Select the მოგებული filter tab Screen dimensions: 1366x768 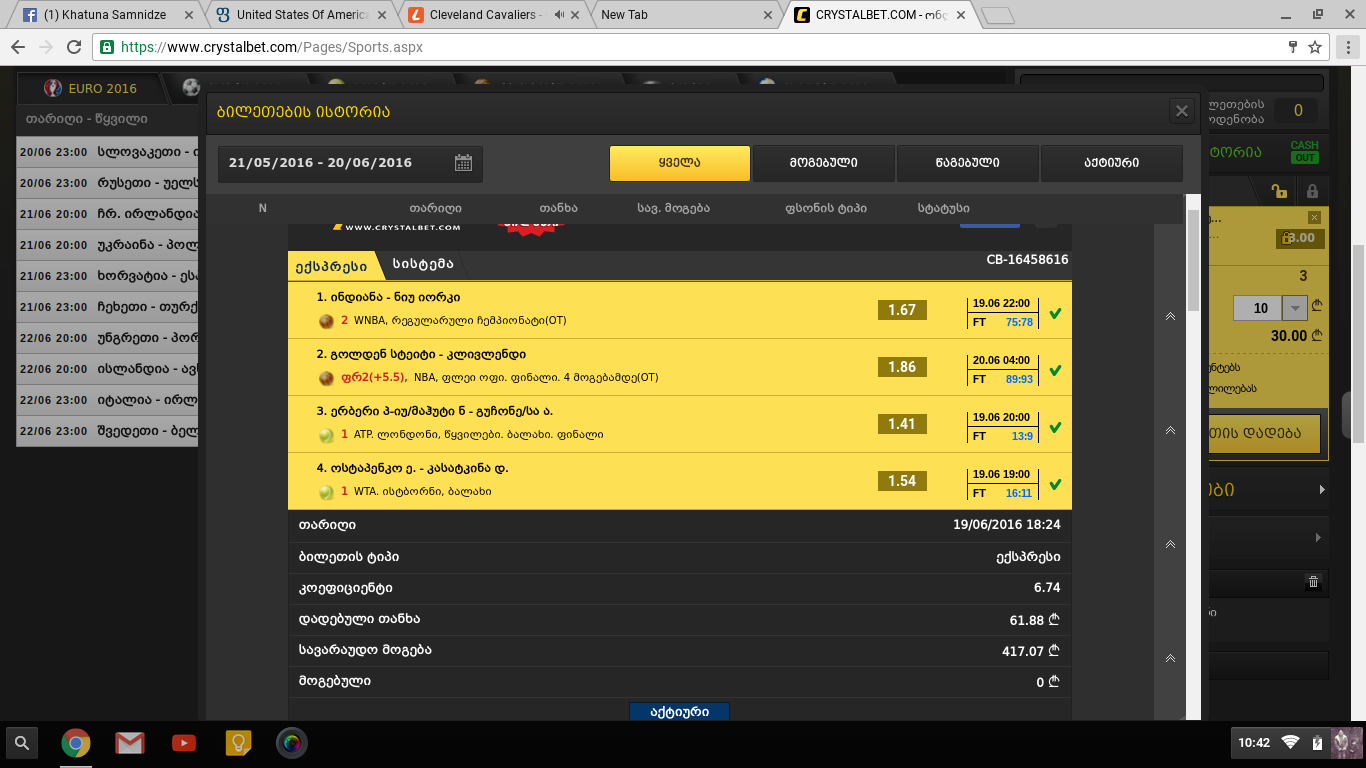tap(823, 163)
